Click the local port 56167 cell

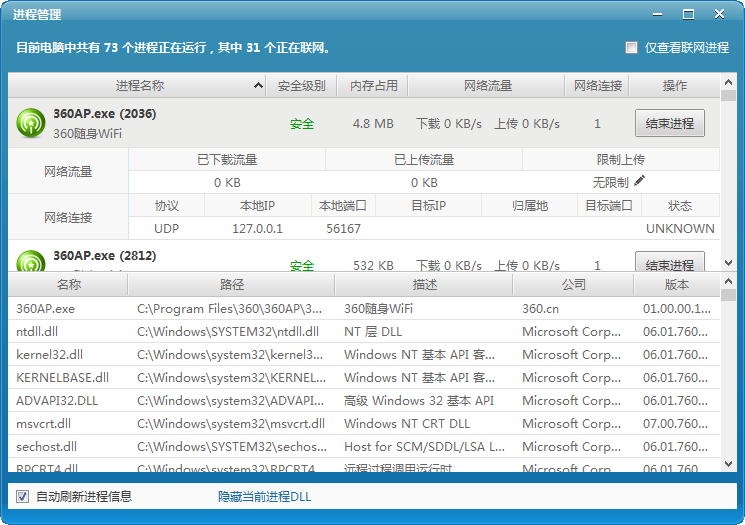(x=344, y=229)
